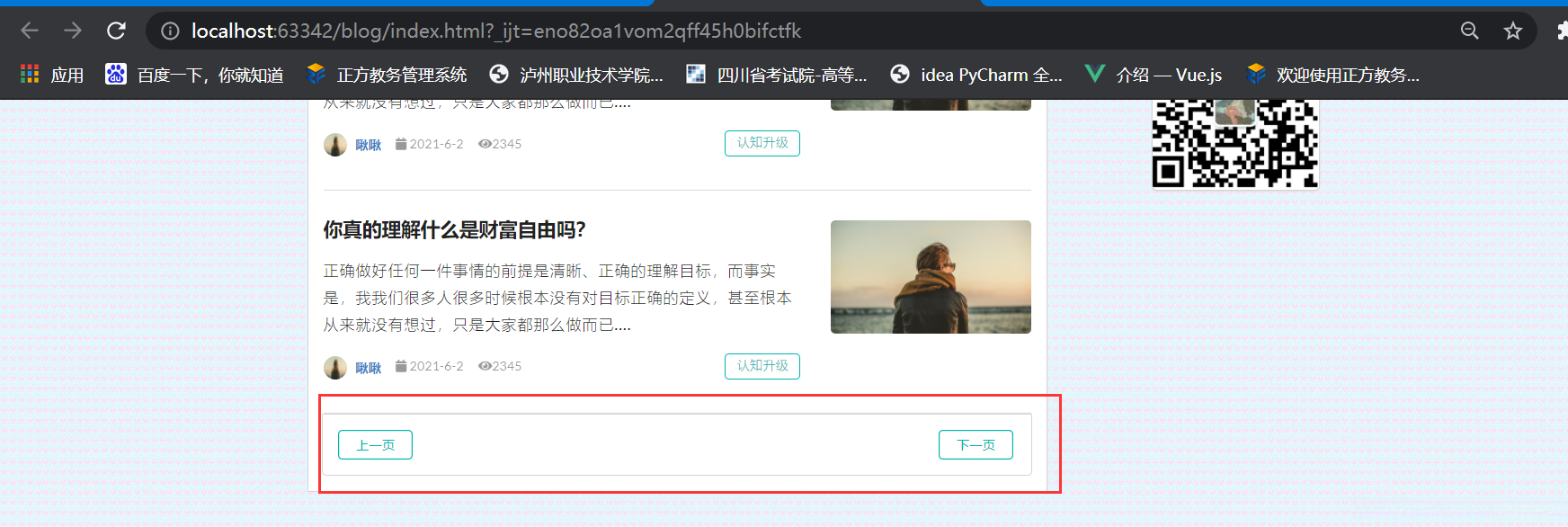Open the apps grid icon in bookmarks bar
1568x527 pixels.
point(30,75)
